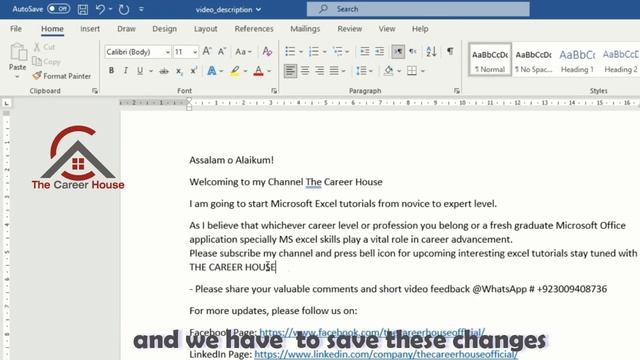Increase paragraph indent
This screenshot has height=360, width=640.
click(380, 51)
